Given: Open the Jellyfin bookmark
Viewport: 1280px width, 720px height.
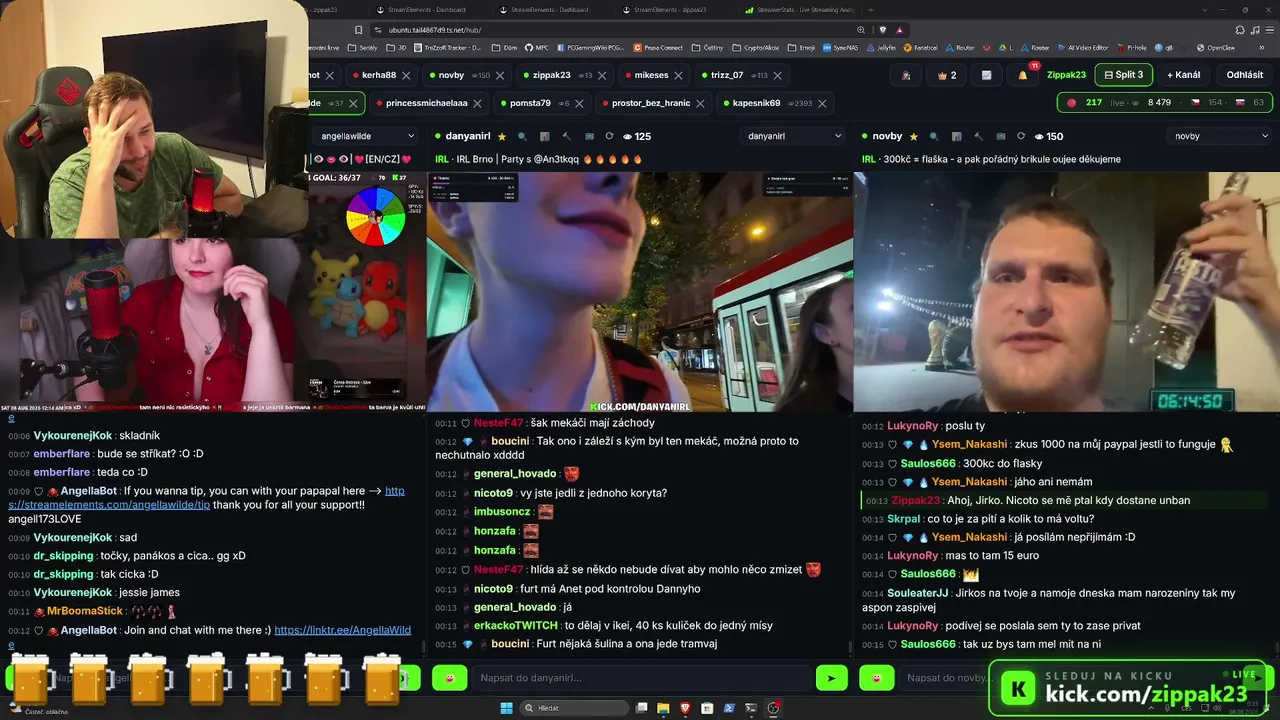Looking at the screenshot, I should pyautogui.click(x=880, y=47).
